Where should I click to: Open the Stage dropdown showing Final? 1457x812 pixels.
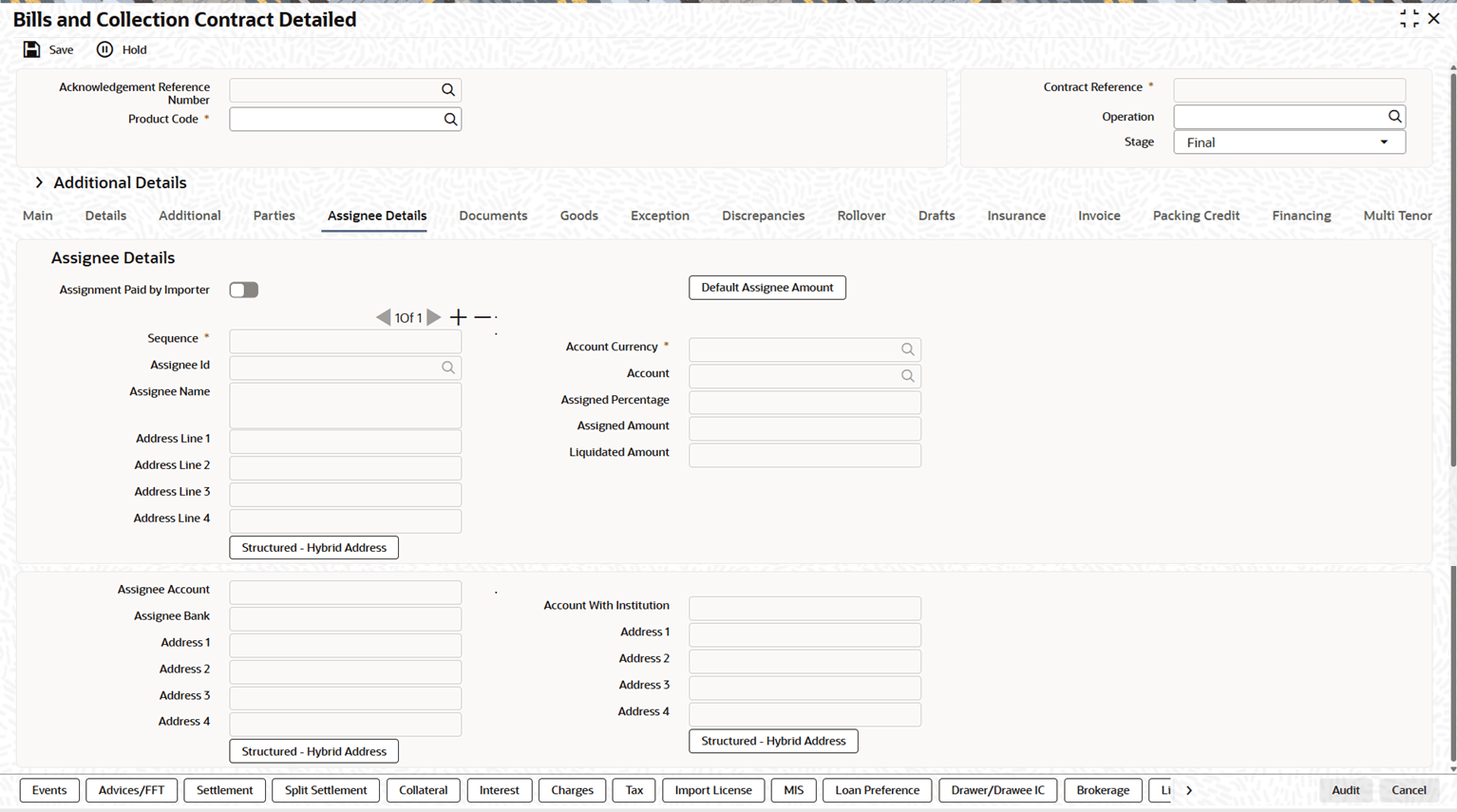[1289, 142]
